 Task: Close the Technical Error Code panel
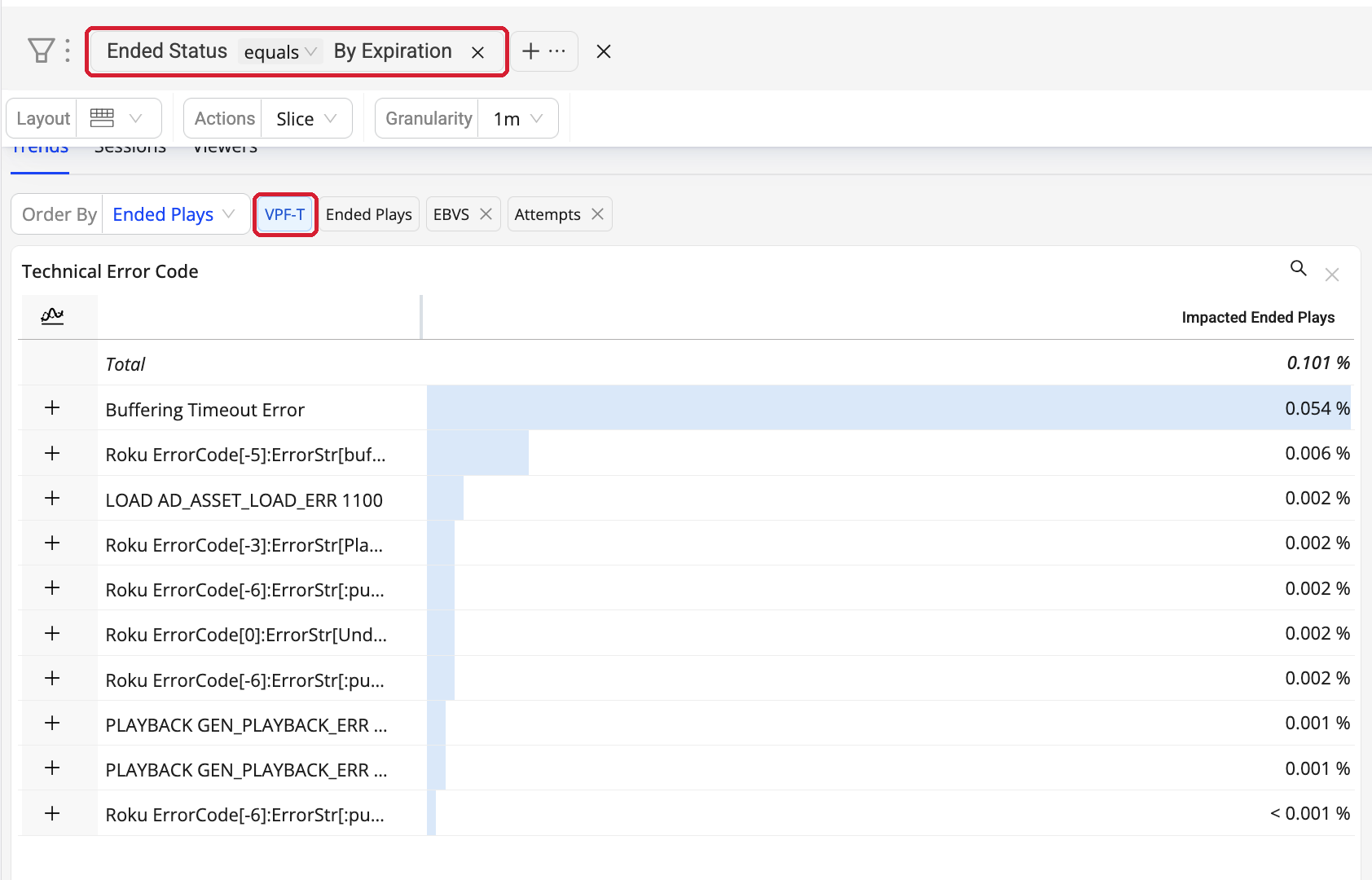[x=1332, y=275]
